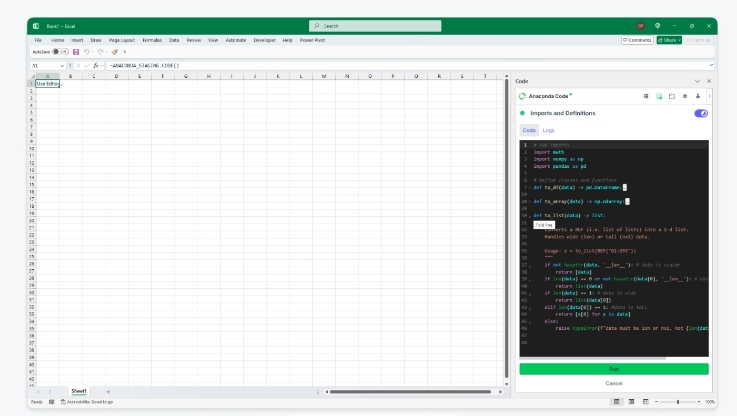Toggle the Imports and Definitions switch
Screen dimensions: 737x416
pos(701,113)
